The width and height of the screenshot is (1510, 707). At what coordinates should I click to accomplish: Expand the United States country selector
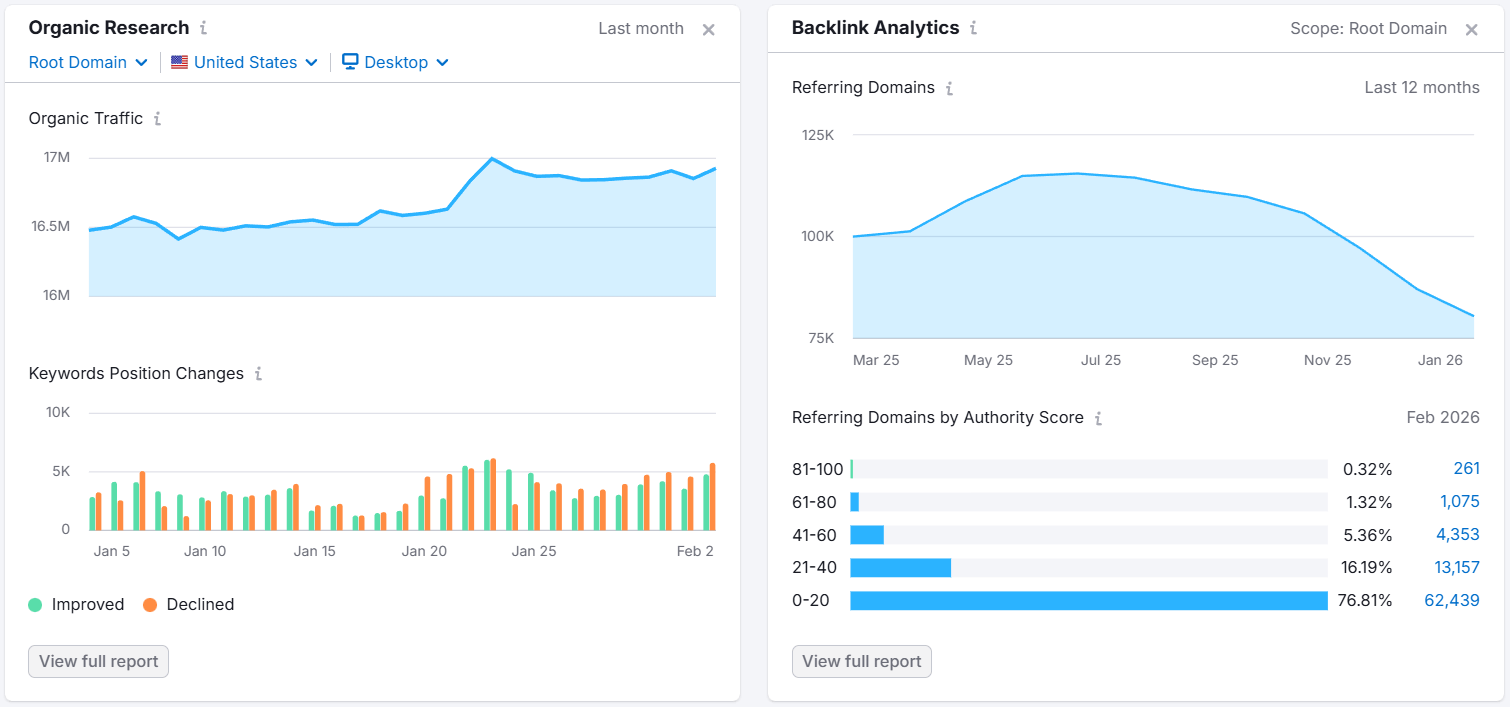point(244,62)
